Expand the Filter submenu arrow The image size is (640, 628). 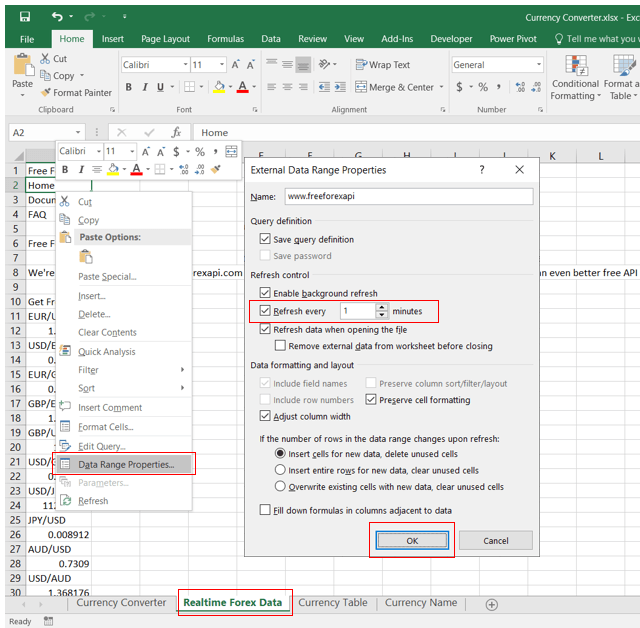point(182,369)
